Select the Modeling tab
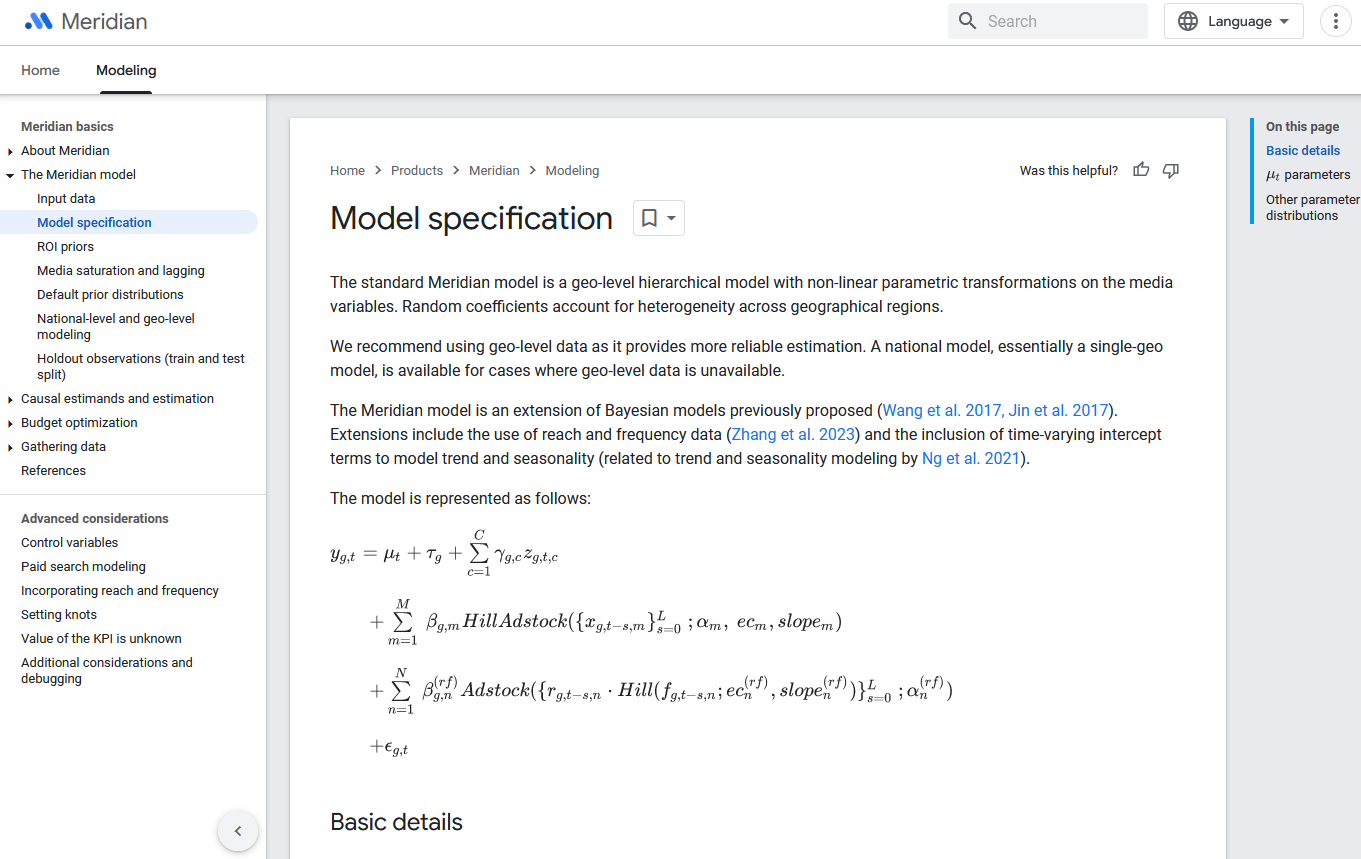The width and height of the screenshot is (1361, 859). [x=126, y=70]
